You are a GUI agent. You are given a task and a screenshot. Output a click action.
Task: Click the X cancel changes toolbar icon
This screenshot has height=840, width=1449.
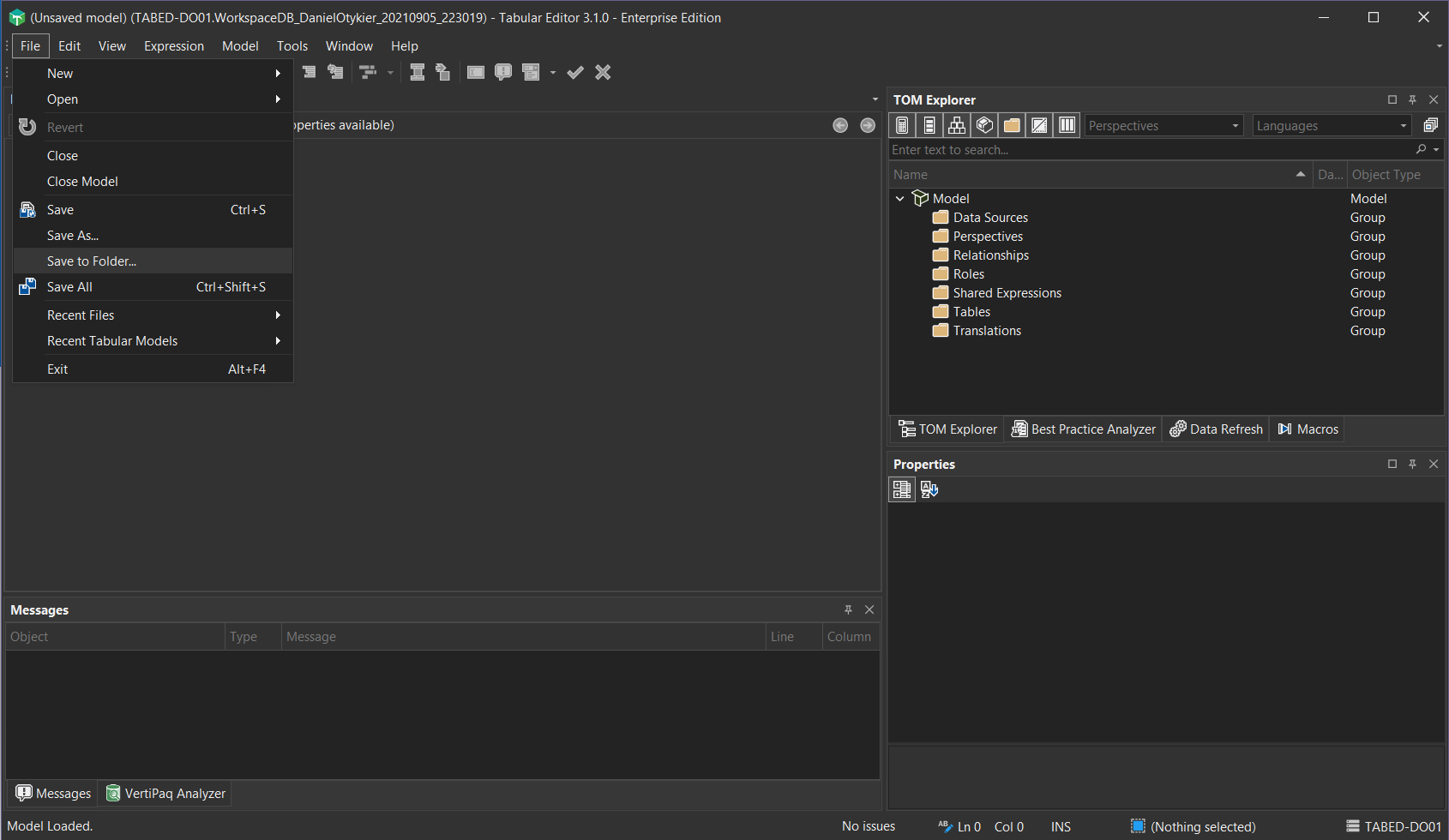coord(603,73)
